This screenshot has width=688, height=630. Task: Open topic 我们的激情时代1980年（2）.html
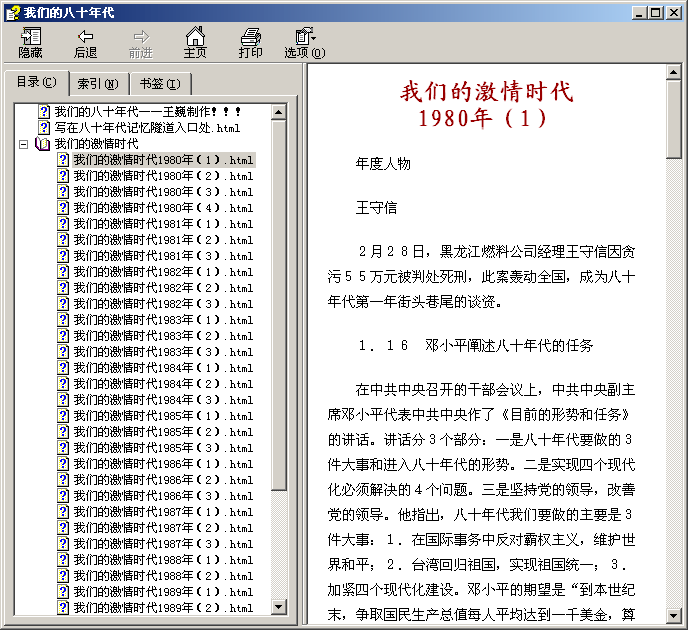tap(162, 176)
